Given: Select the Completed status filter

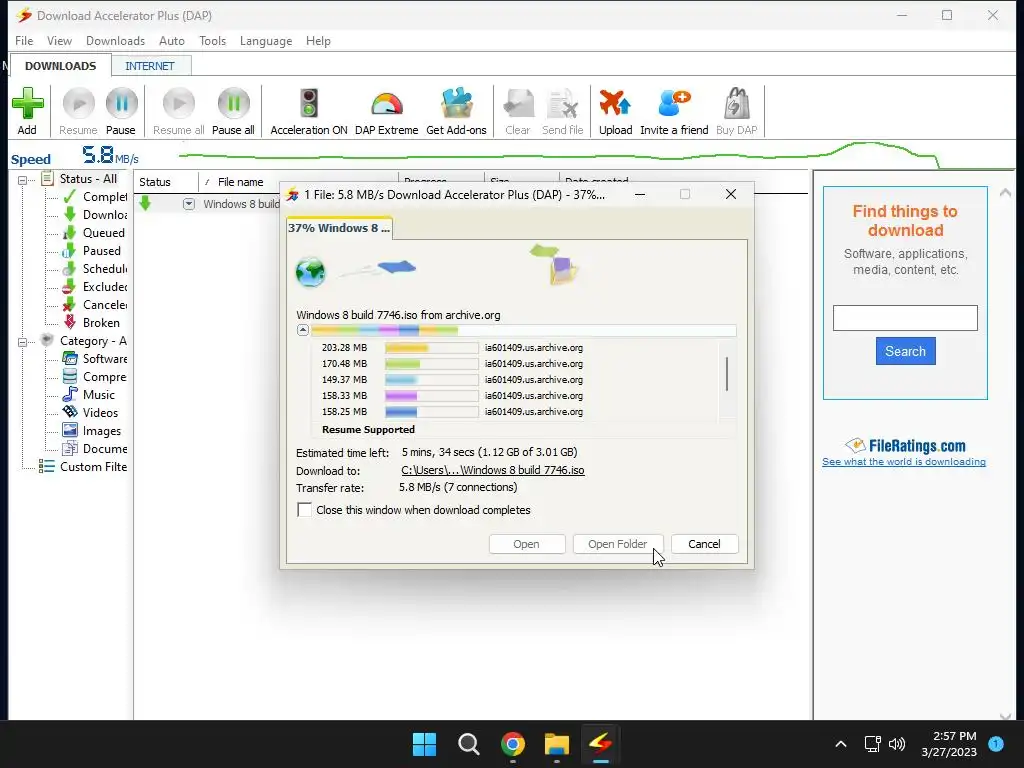Looking at the screenshot, I should [95, 197].
